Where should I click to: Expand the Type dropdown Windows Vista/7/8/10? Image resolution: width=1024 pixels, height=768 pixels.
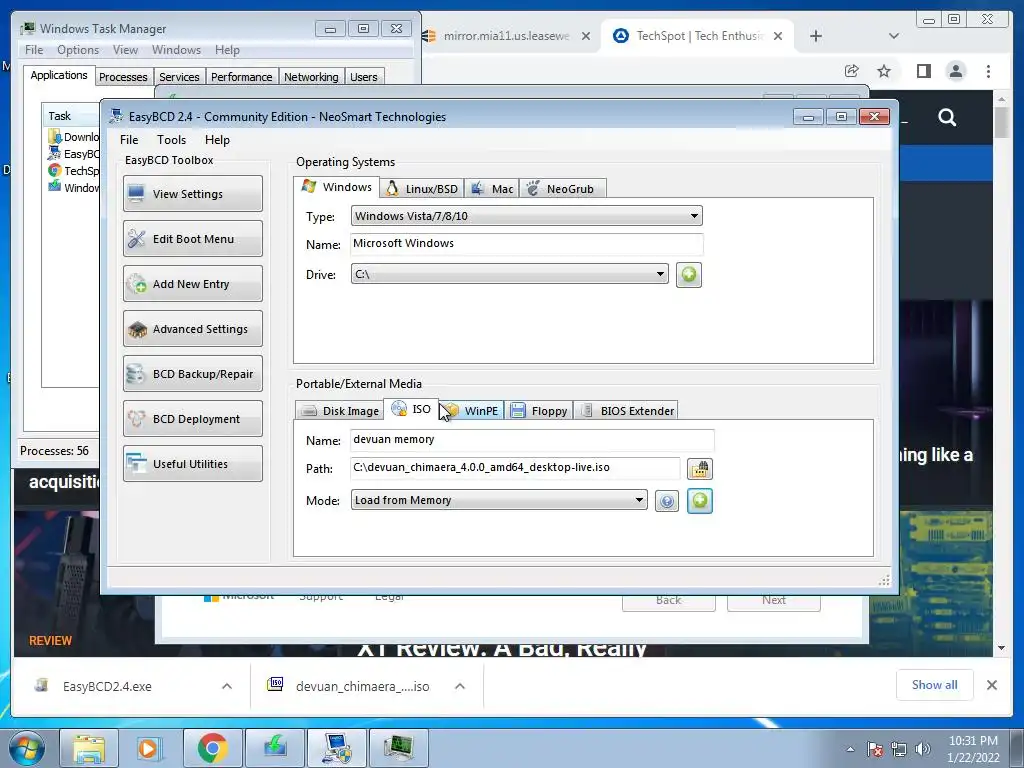(526, 216)
